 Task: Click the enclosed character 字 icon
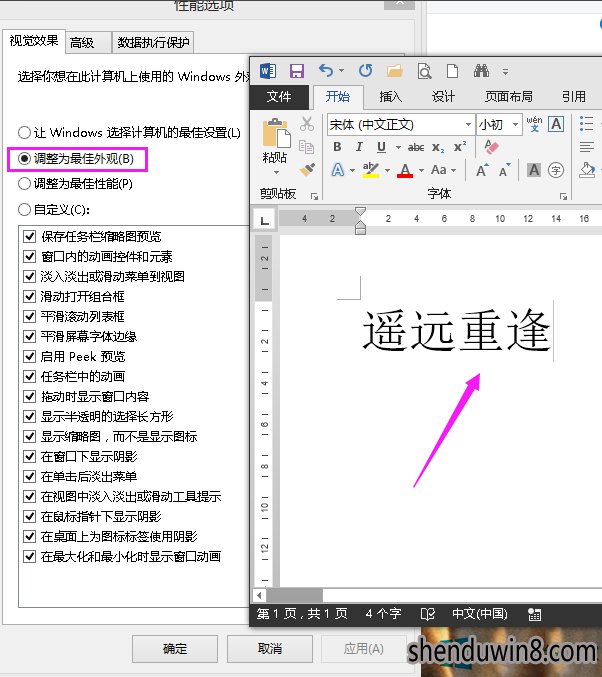pyautogui.click(x=556, y=170)
